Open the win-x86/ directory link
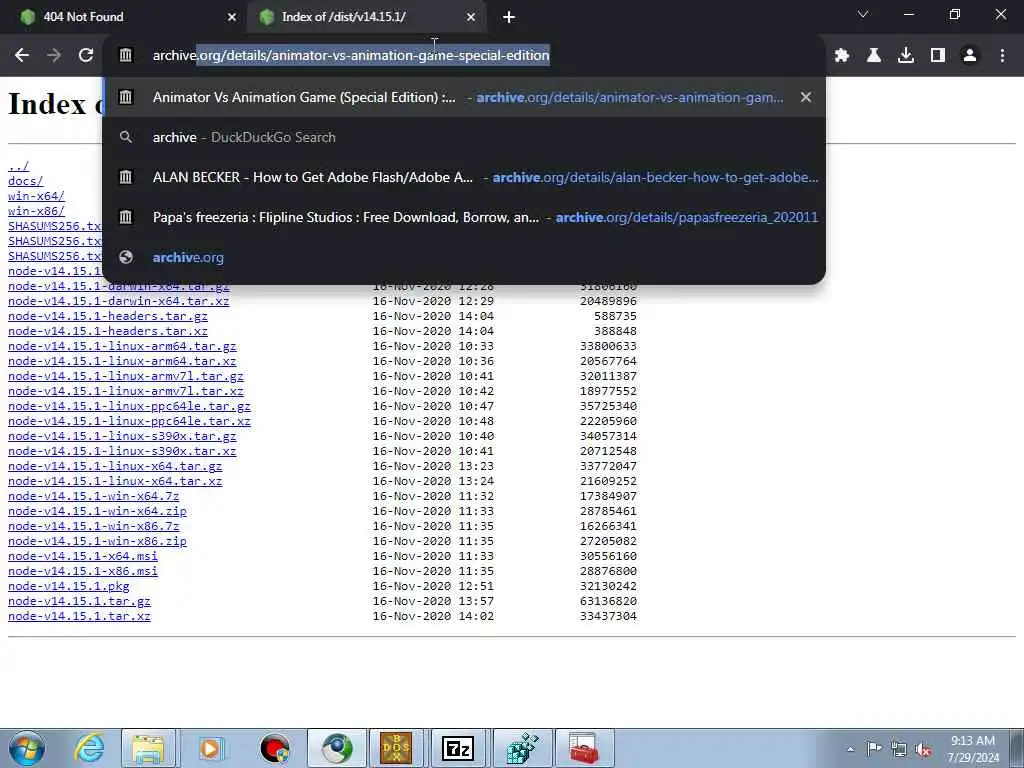 tap(37, 211)
